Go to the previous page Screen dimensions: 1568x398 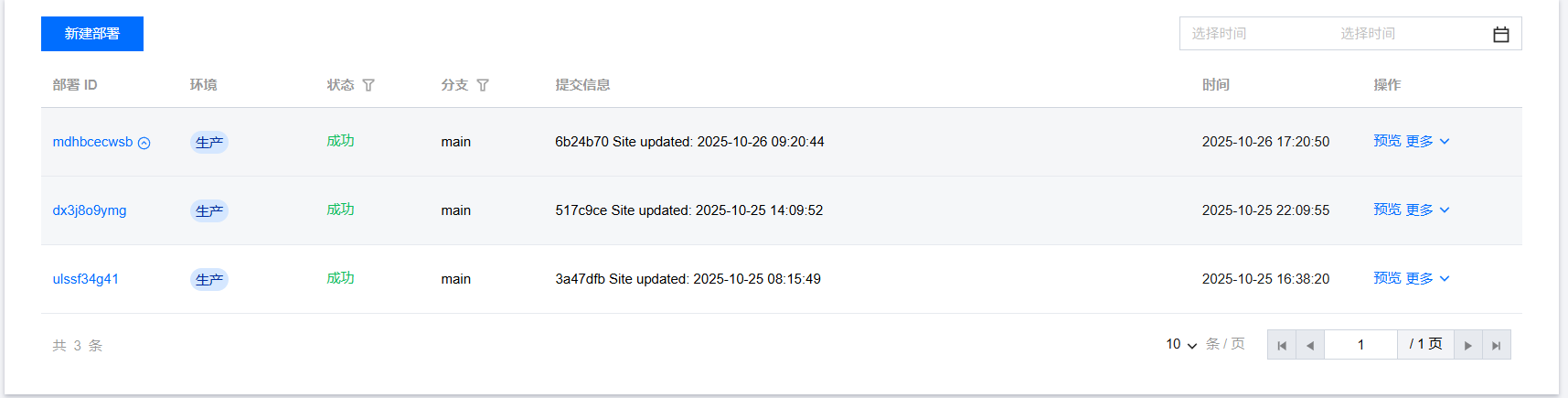click(x=1310, y=345)
